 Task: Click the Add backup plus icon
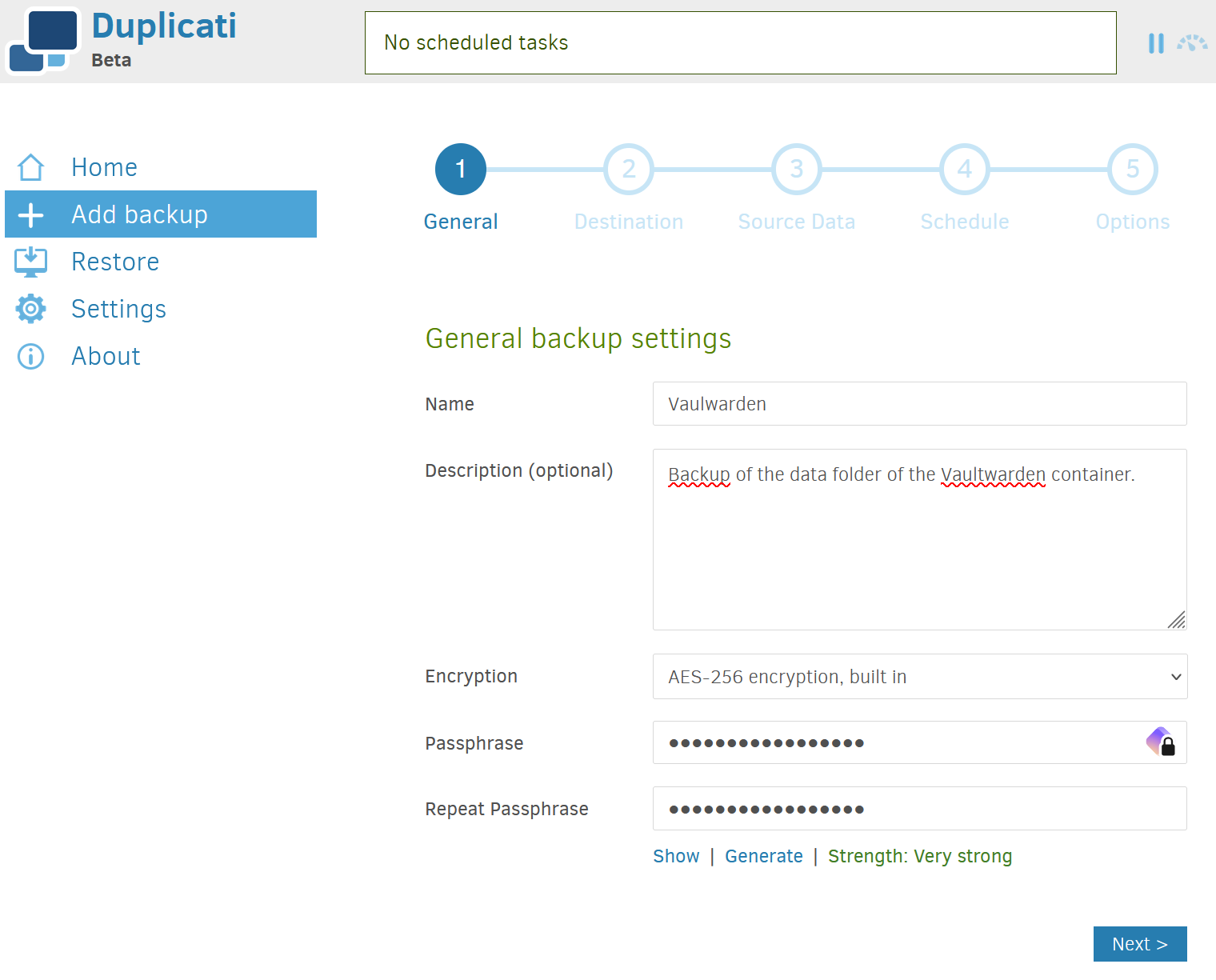point(31,214)
